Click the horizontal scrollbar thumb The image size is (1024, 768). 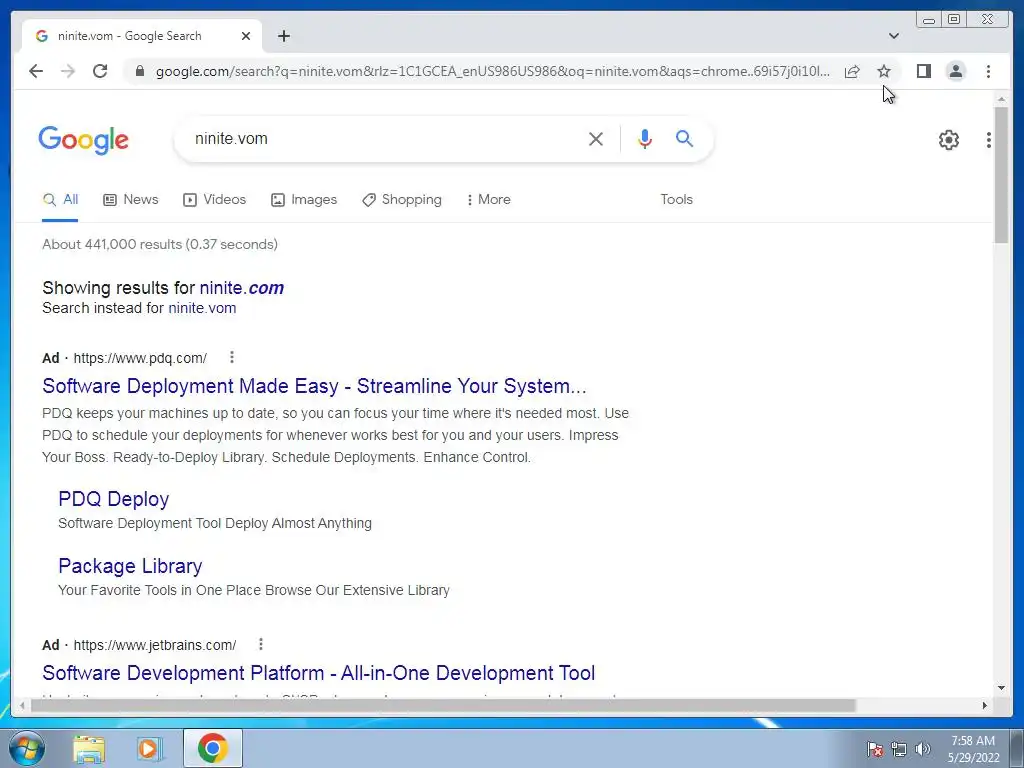[x=443, y=705]
